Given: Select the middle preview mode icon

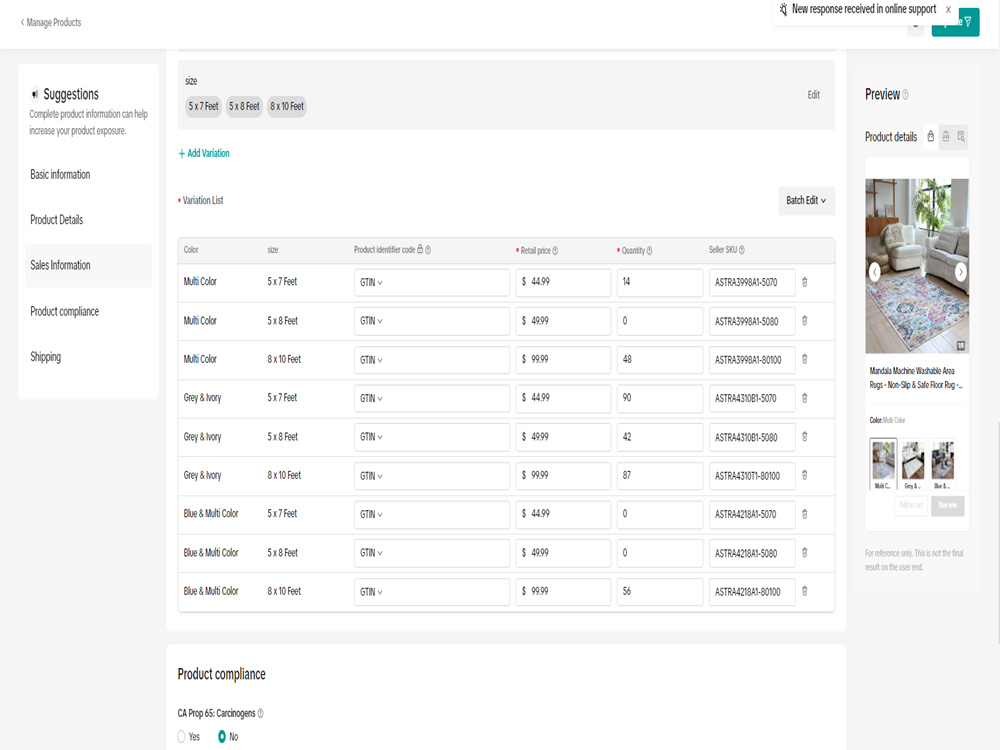Looking at the screenshot, I should point(946,136).
